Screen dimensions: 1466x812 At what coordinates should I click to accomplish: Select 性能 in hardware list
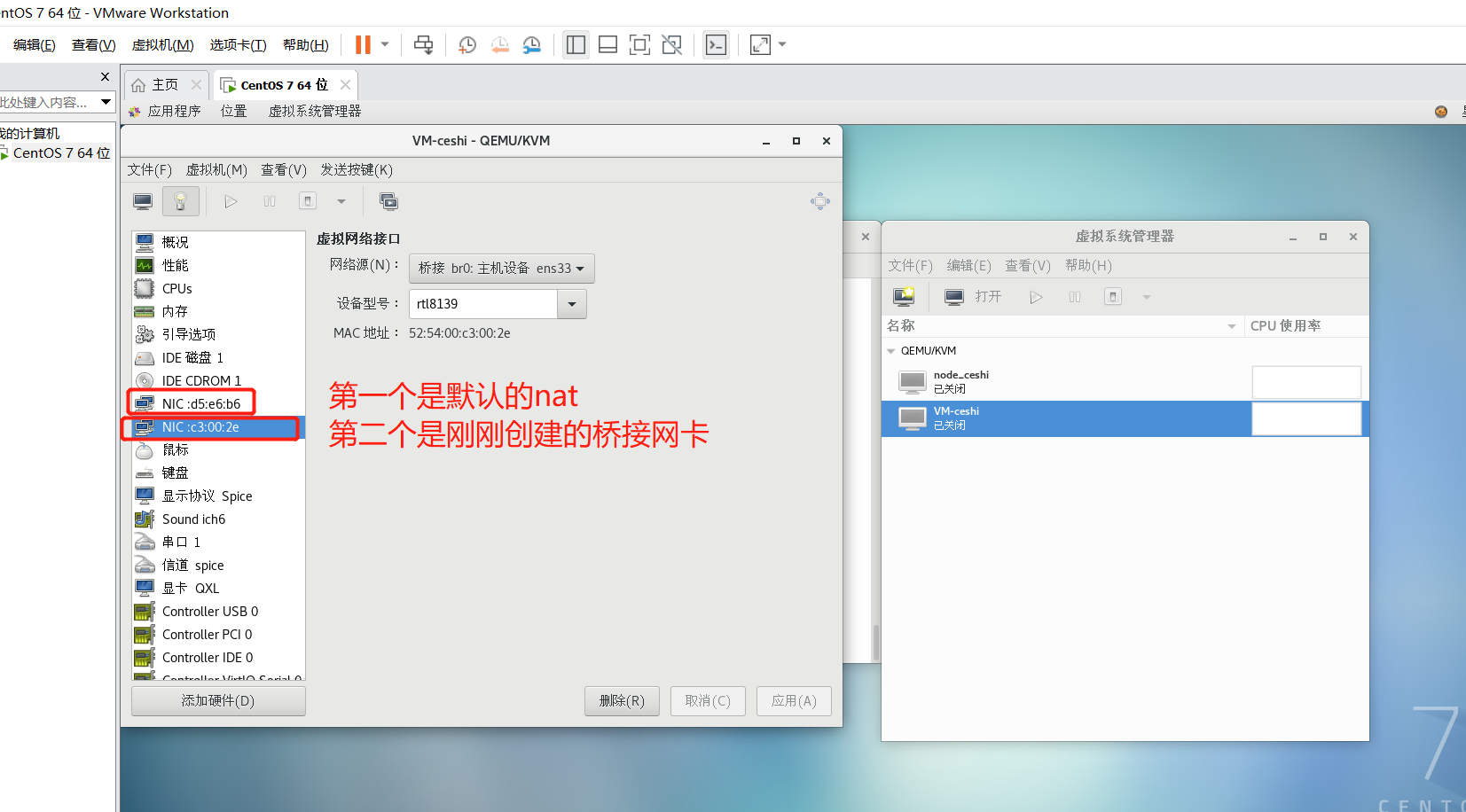pos(218,265)
